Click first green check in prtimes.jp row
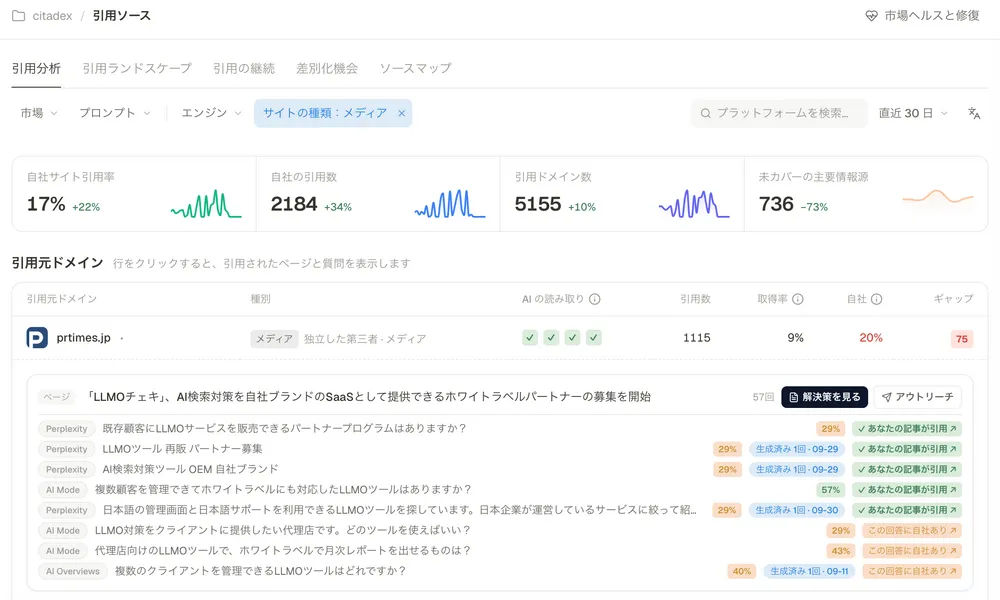The image size is (1000, 600). (x=530, y=338)
